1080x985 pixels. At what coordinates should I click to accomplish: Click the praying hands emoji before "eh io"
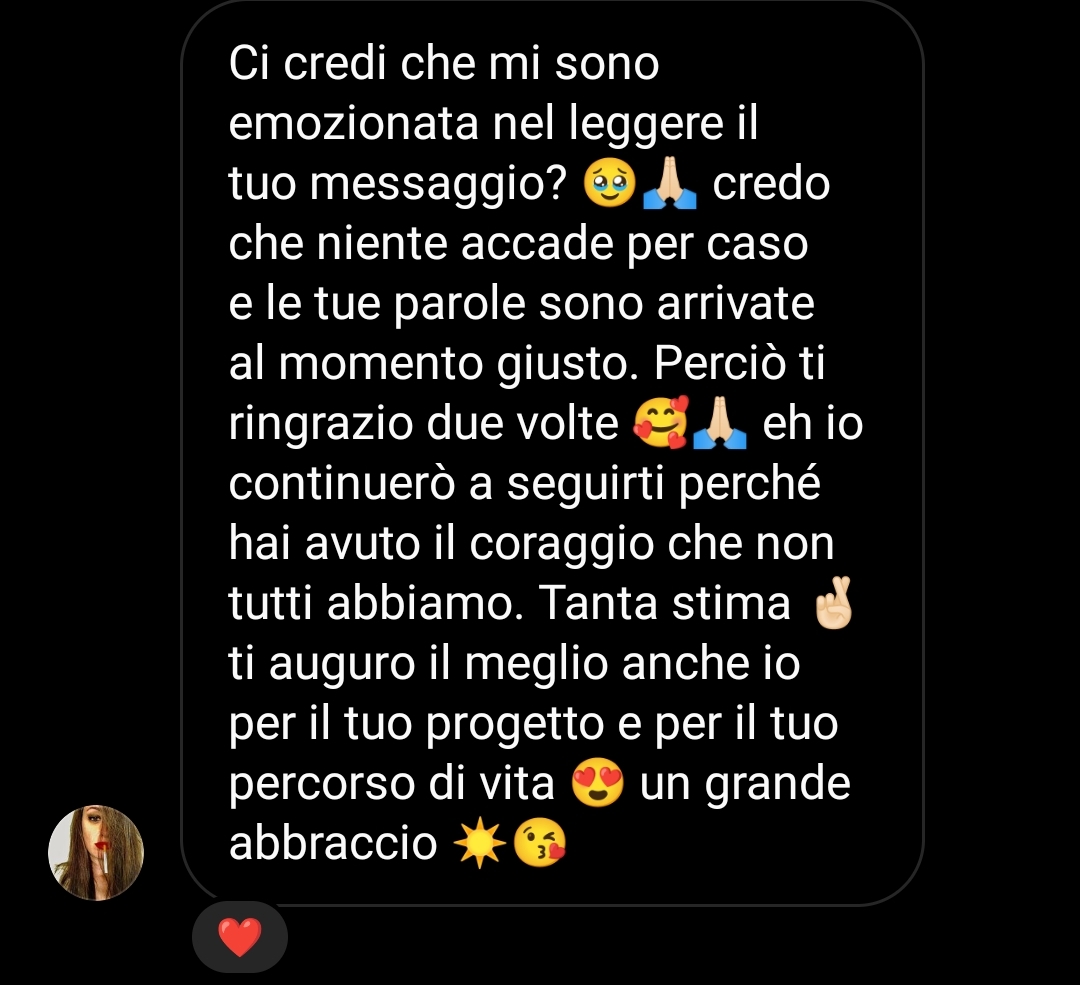[720, 422]
